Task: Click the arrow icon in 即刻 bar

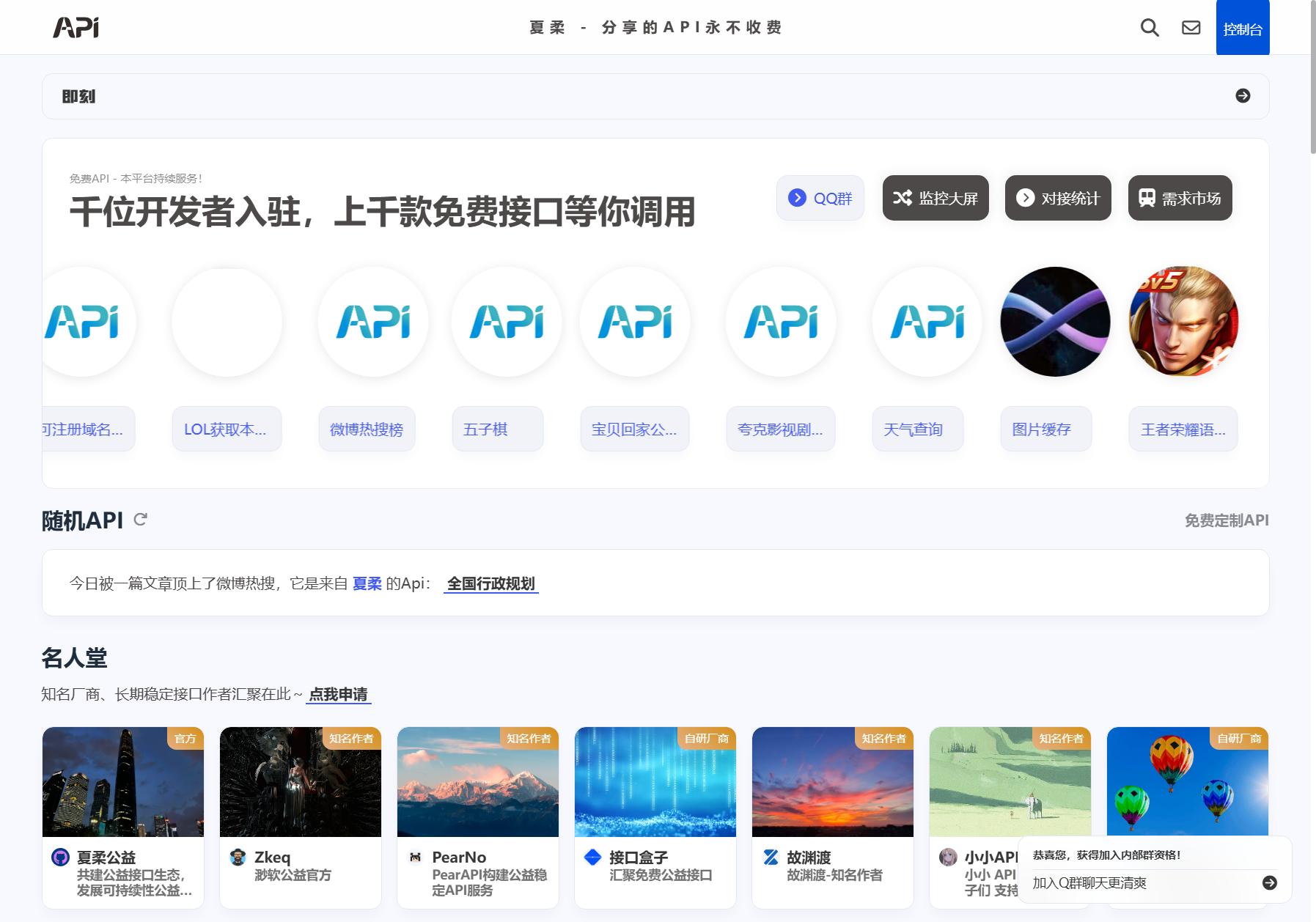Action: tap(1243, 96)
